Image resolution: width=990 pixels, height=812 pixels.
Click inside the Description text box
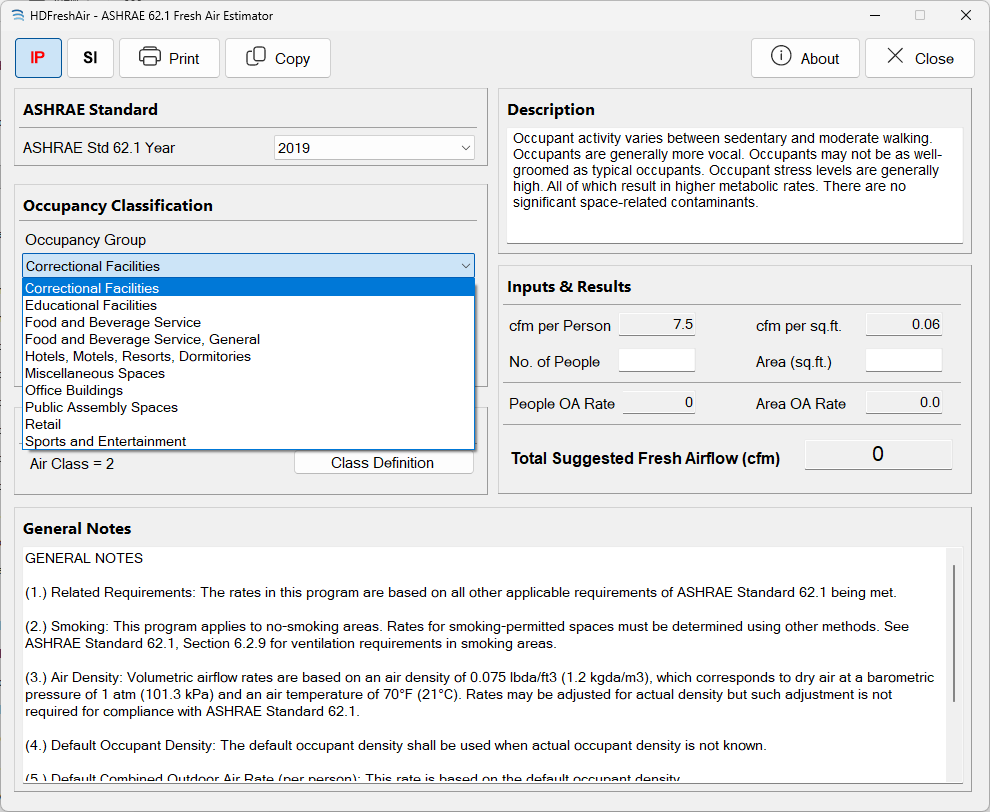coord(734,186)
